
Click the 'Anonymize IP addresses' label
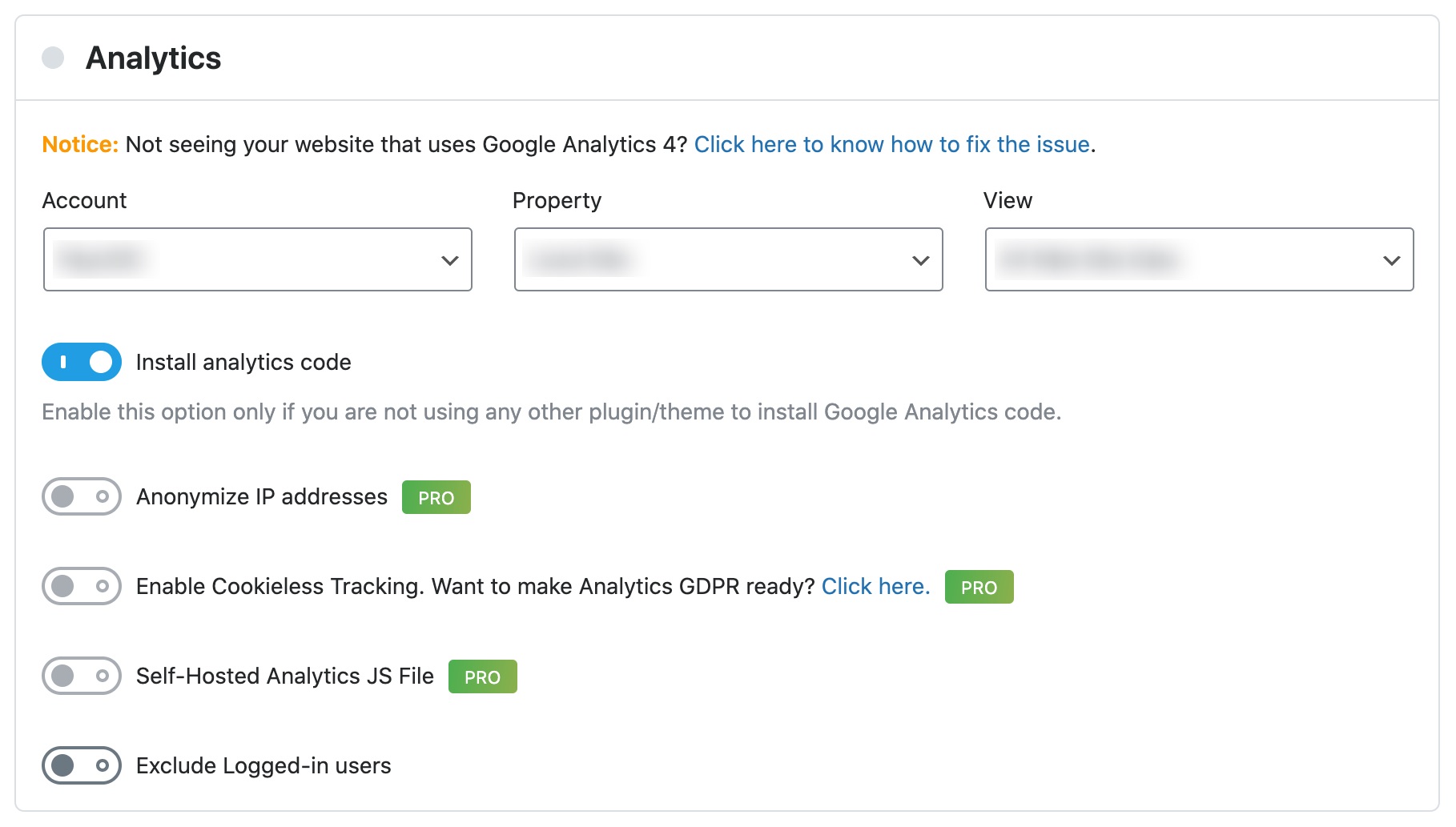[262, 496]
